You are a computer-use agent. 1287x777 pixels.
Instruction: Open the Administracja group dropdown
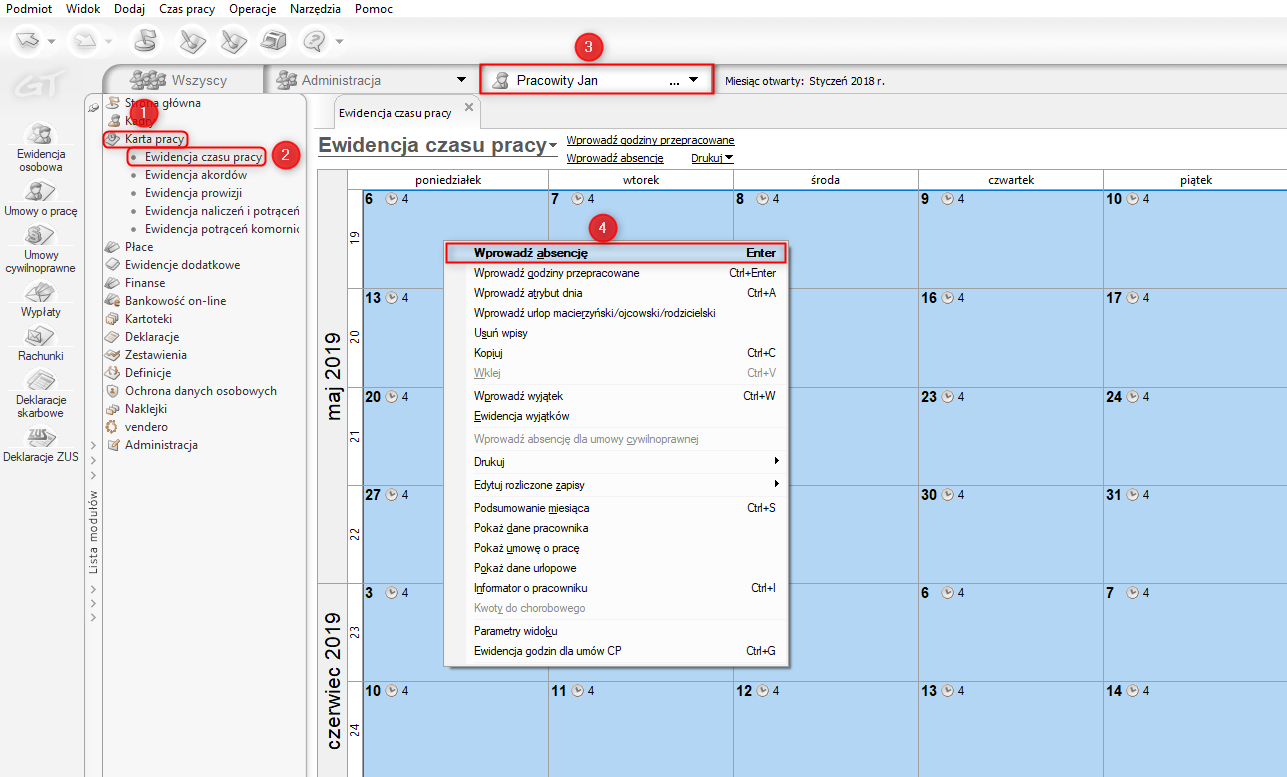pos(461,80)
